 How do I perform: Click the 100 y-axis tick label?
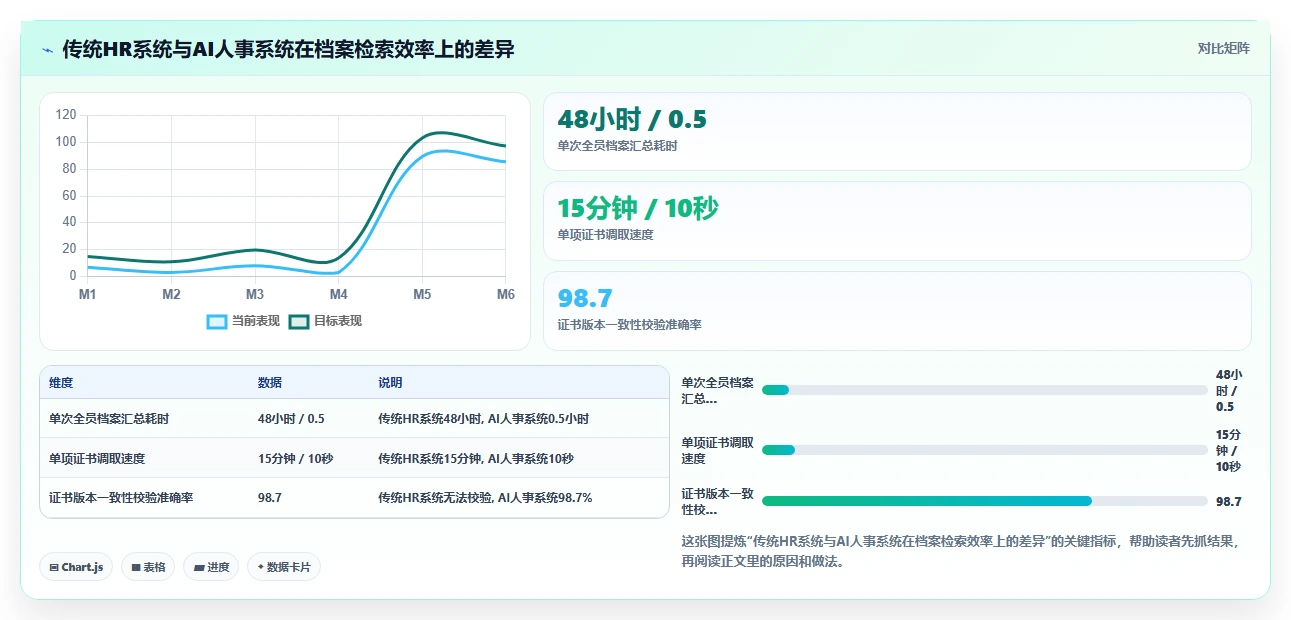66,142
